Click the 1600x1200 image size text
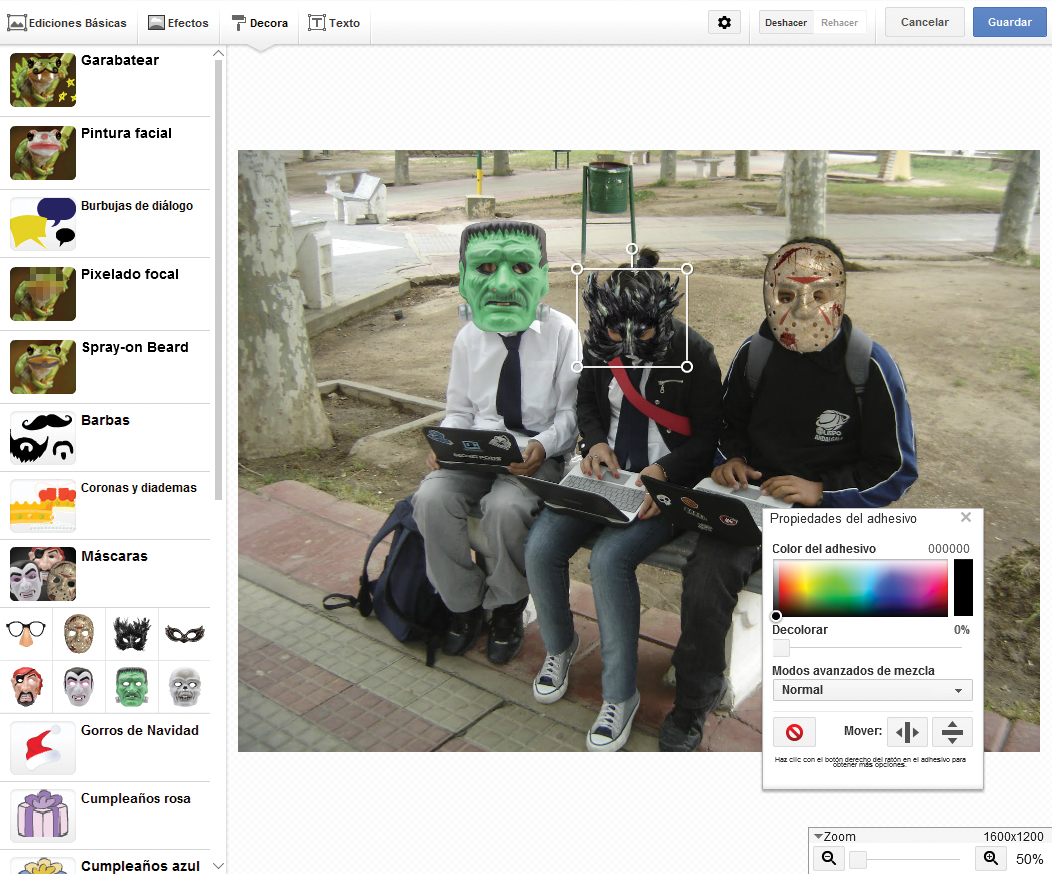This screenshot has width=1052, height=874. [1013, 836]
